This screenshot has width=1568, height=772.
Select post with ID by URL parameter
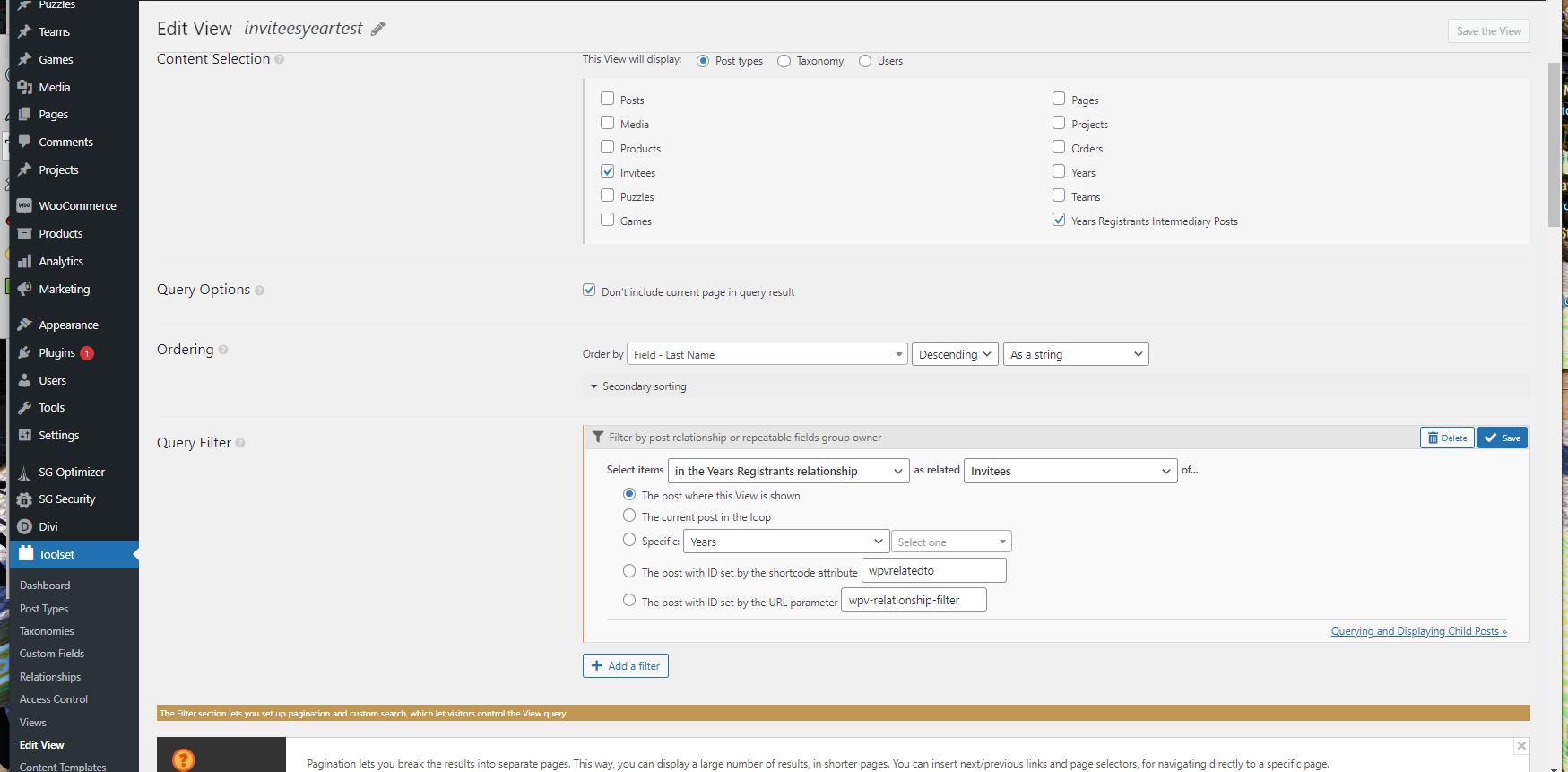629,600
